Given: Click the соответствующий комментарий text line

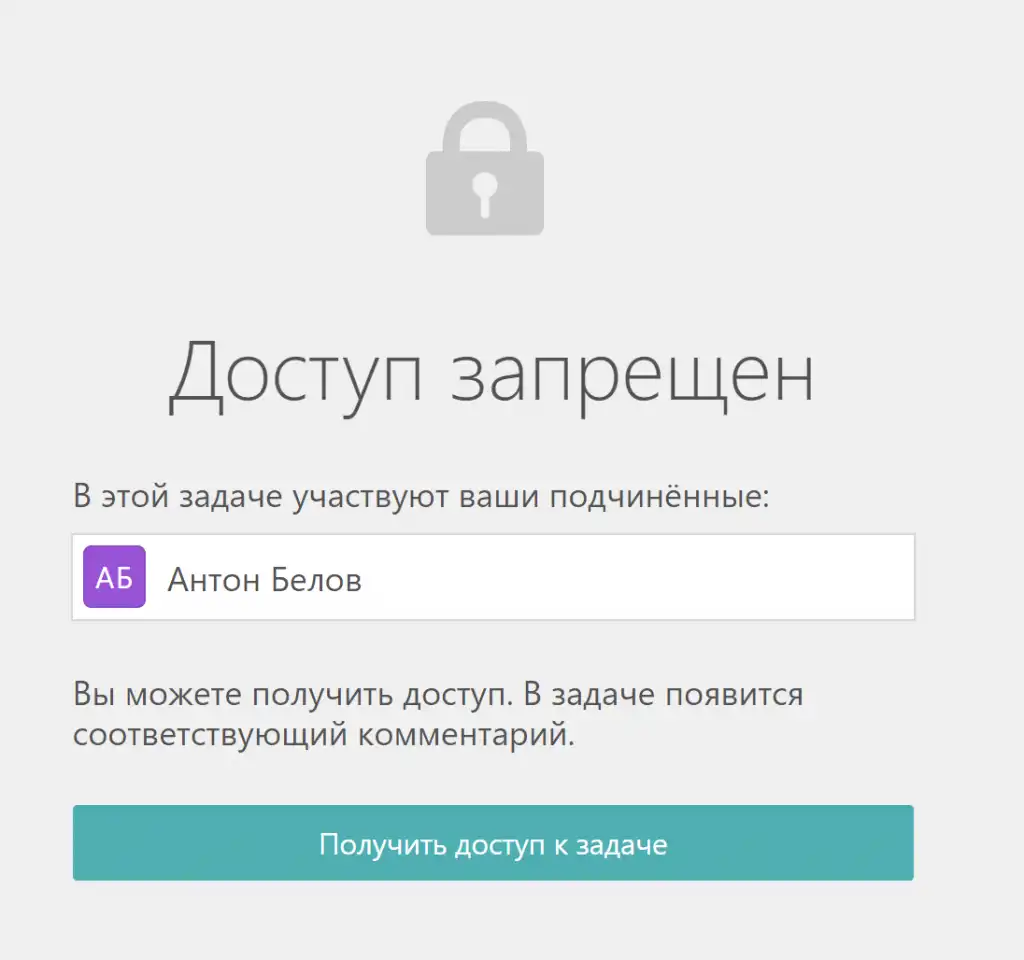Looking at the screenshot, I should click(324, 735).
